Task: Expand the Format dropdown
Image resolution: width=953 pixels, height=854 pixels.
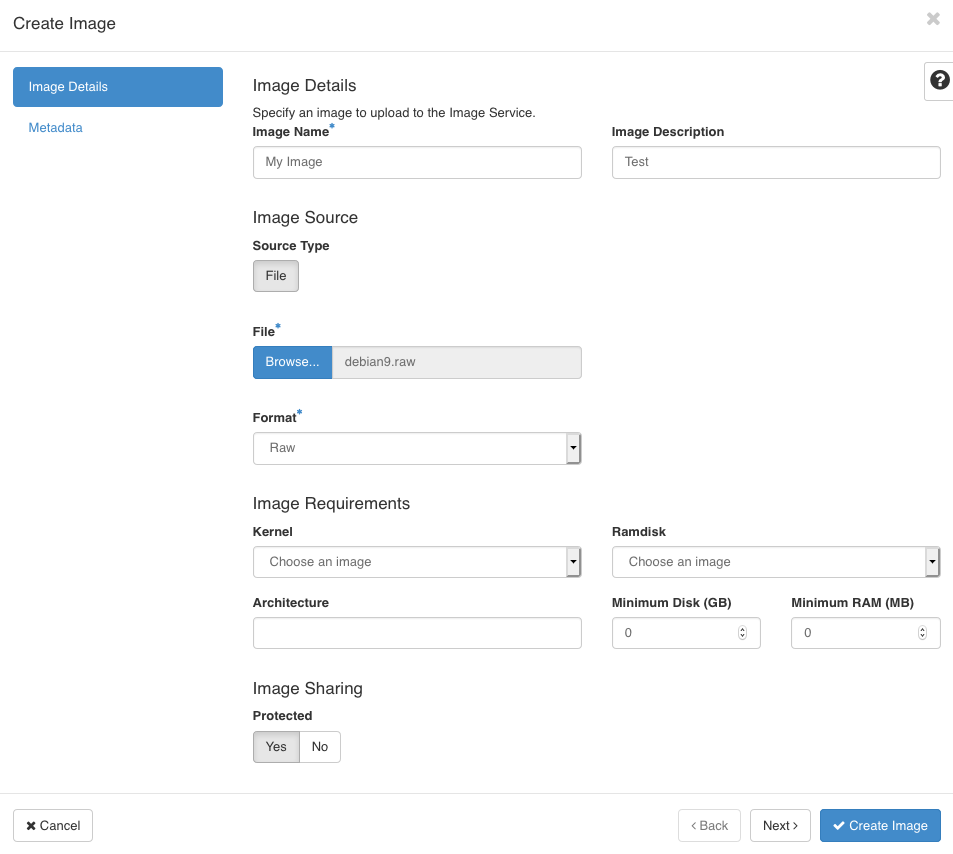Action: pos(417,448)
